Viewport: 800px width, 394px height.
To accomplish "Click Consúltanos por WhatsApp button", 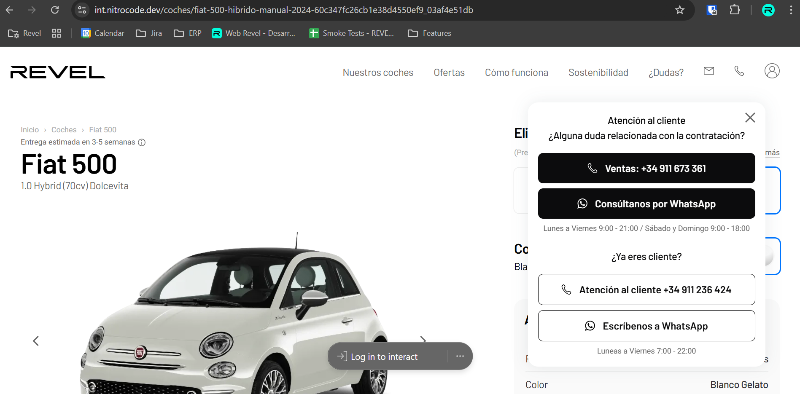I will (x=646, y=204).
